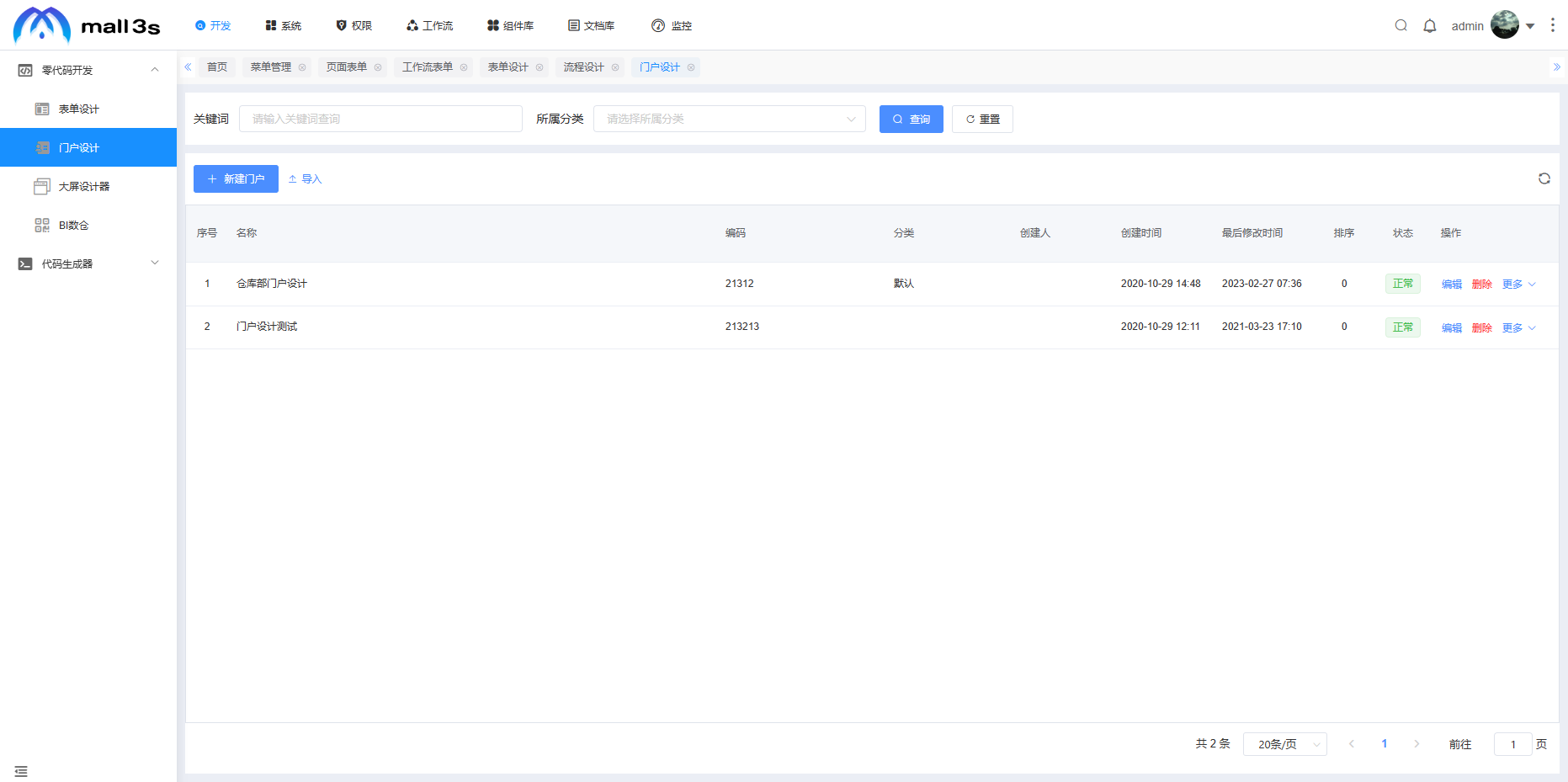Expand the caret next to avatar
This screenshot has width=1568, height=782.
pos(1530,26)
